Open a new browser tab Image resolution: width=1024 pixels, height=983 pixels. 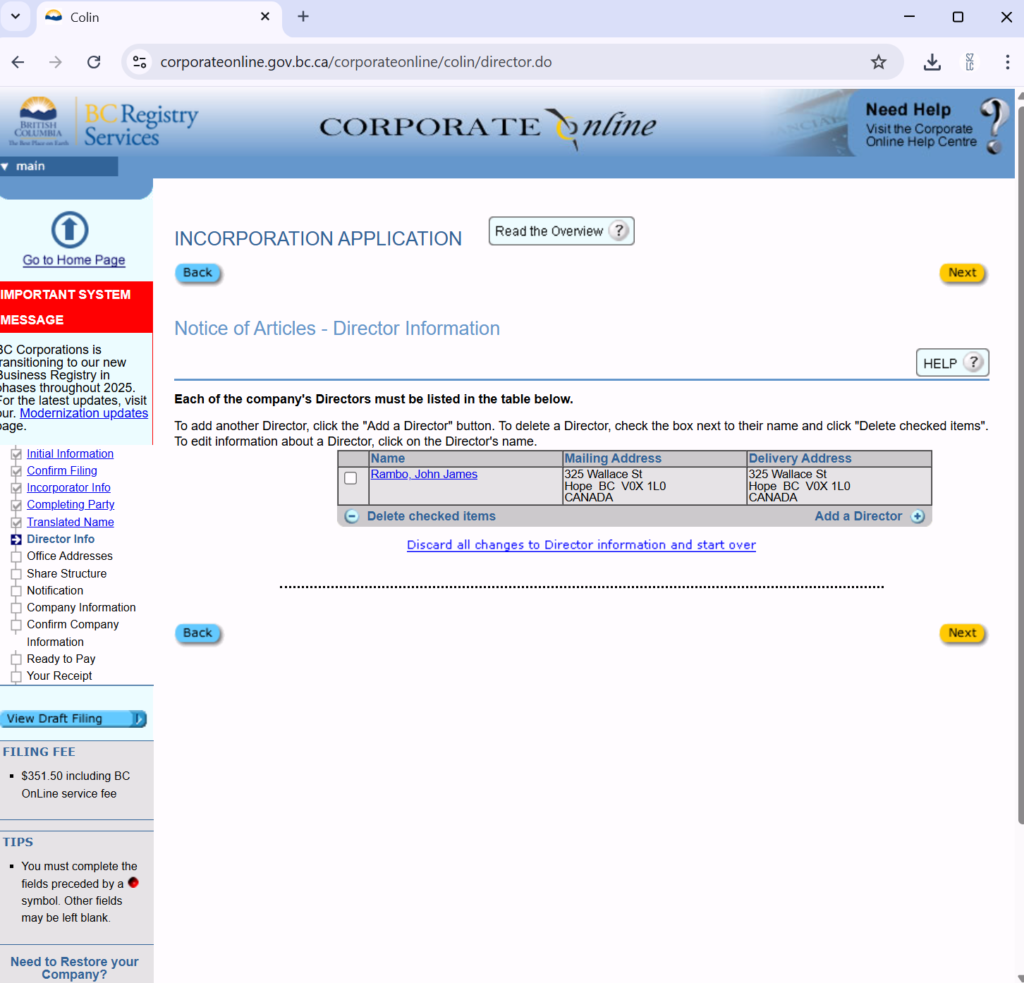pyautogui.click(x=303, y=17)
